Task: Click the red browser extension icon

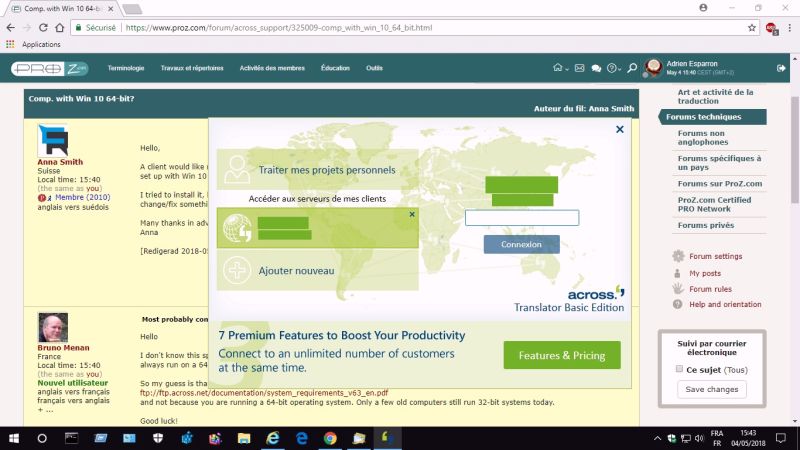Action: (x=771, y=28)
